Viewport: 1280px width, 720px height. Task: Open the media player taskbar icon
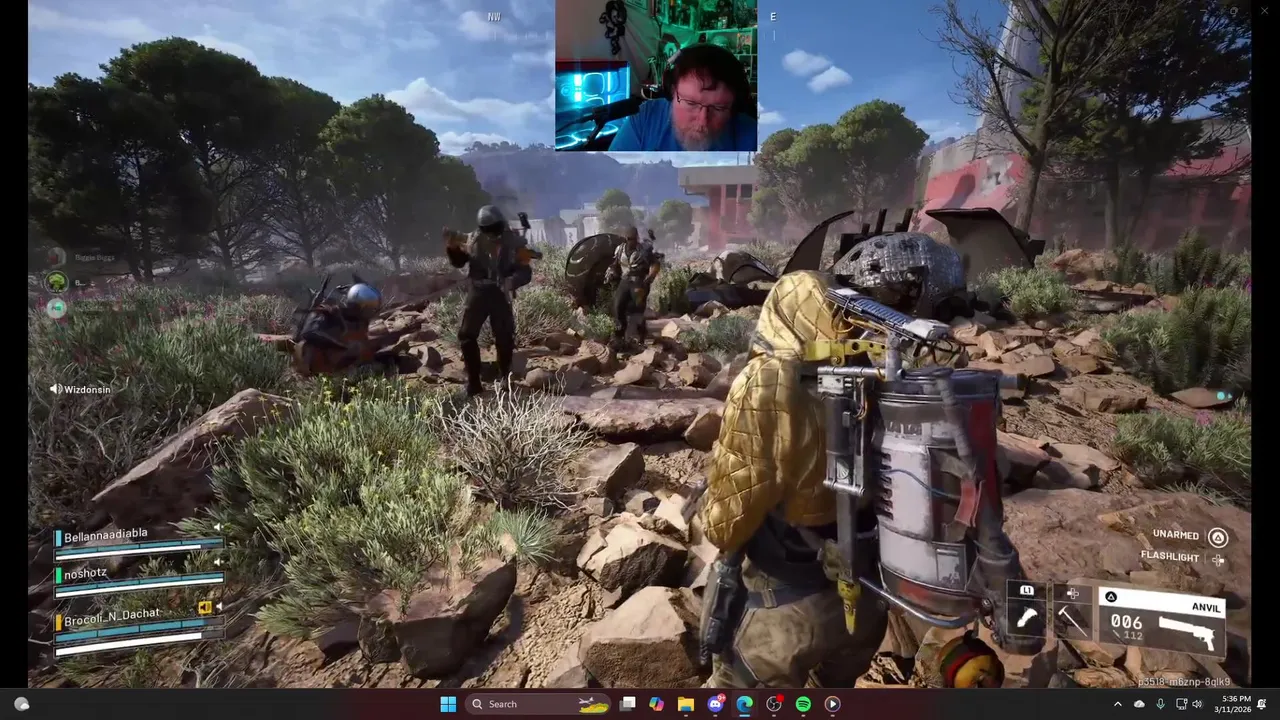coord(832,704)
